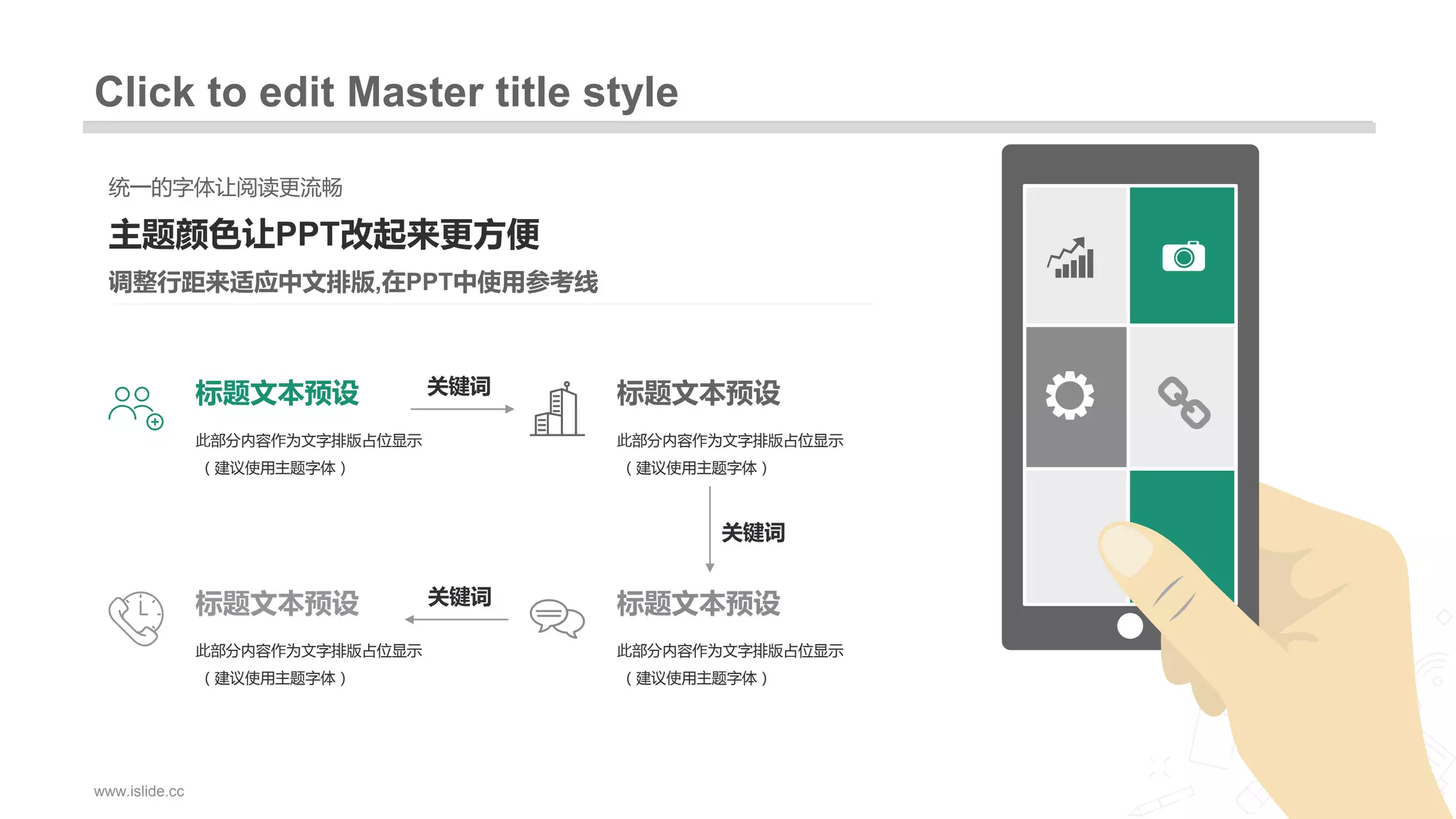Select gray heading next to chat icon
The height and width of the screenshot is (819, 1456).
tap(698, 604)
